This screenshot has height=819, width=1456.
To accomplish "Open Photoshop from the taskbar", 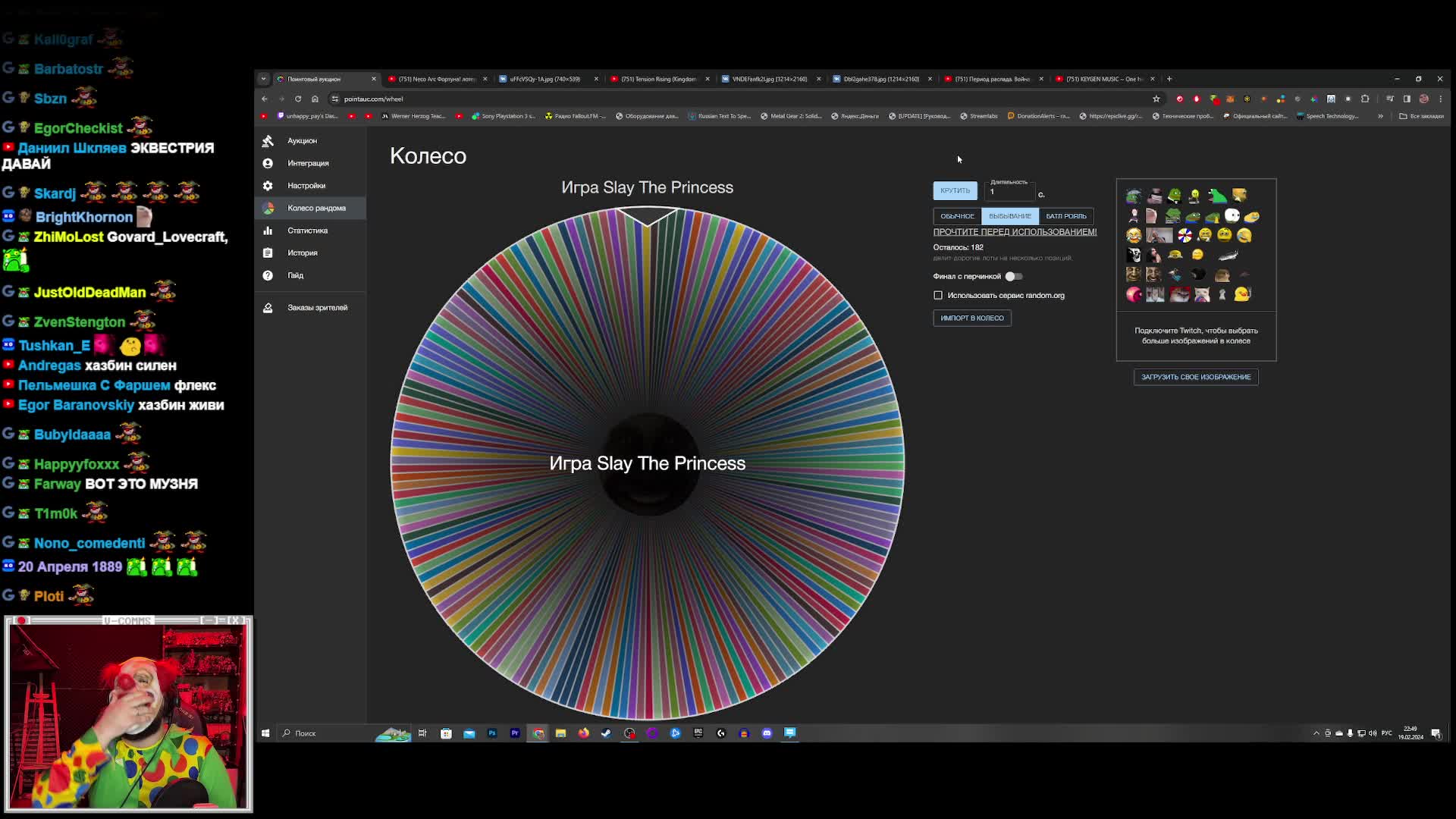I will pos(492,733).
